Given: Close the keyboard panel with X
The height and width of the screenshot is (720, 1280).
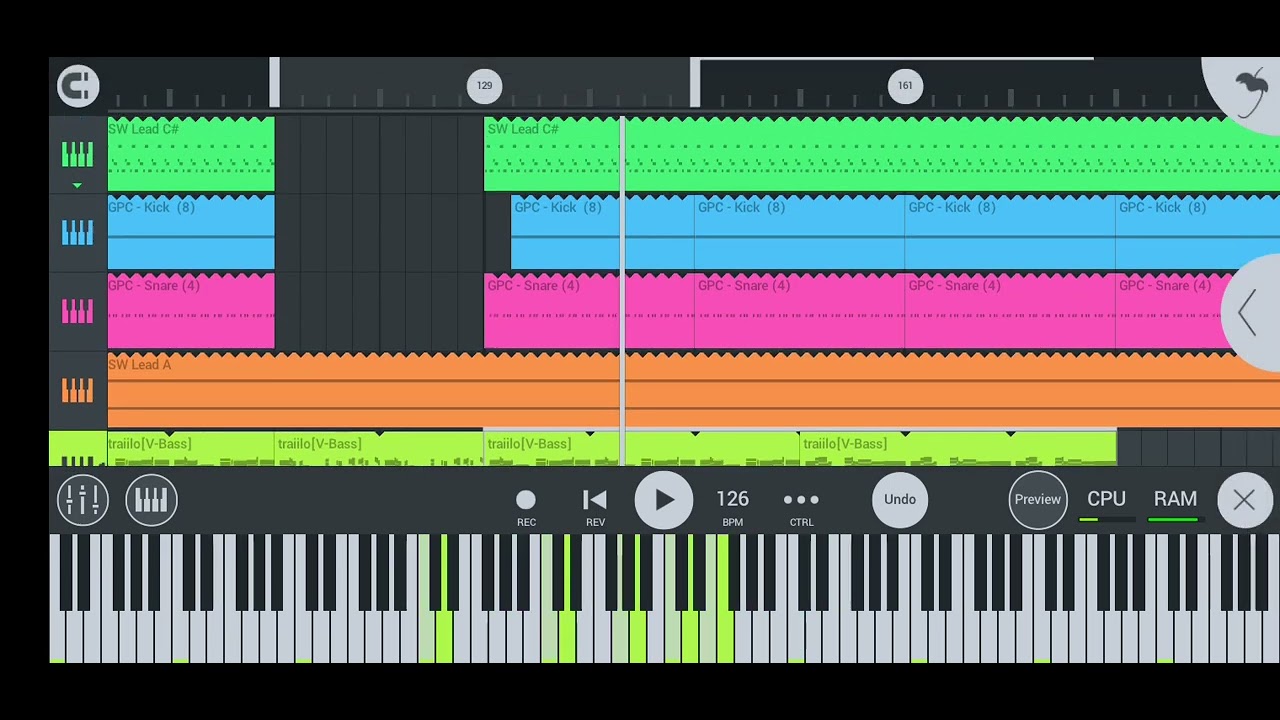Looking at the screenshot, I should pos(1244,500).
